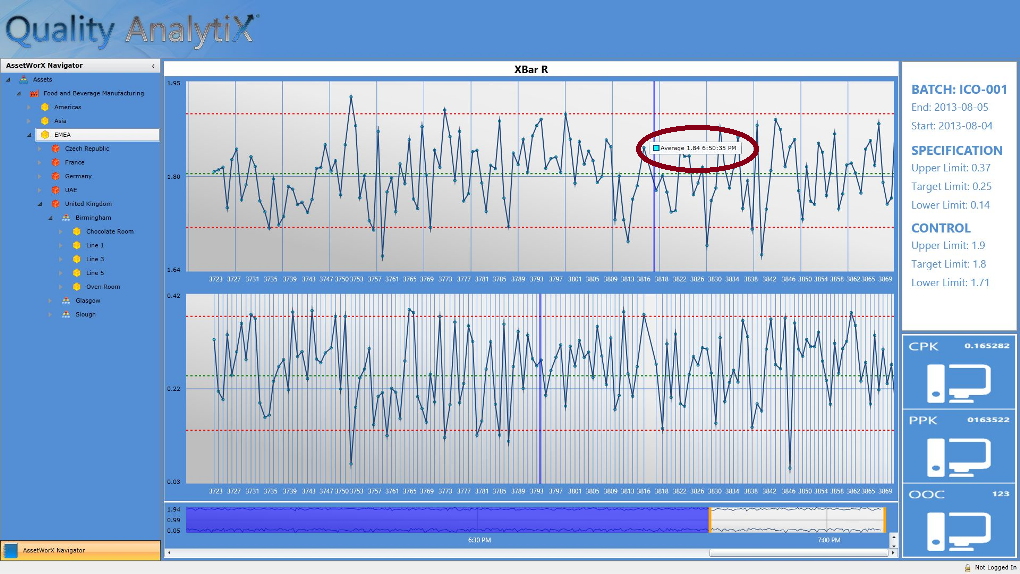Click the Not Logged In status text

pos(994,567)
